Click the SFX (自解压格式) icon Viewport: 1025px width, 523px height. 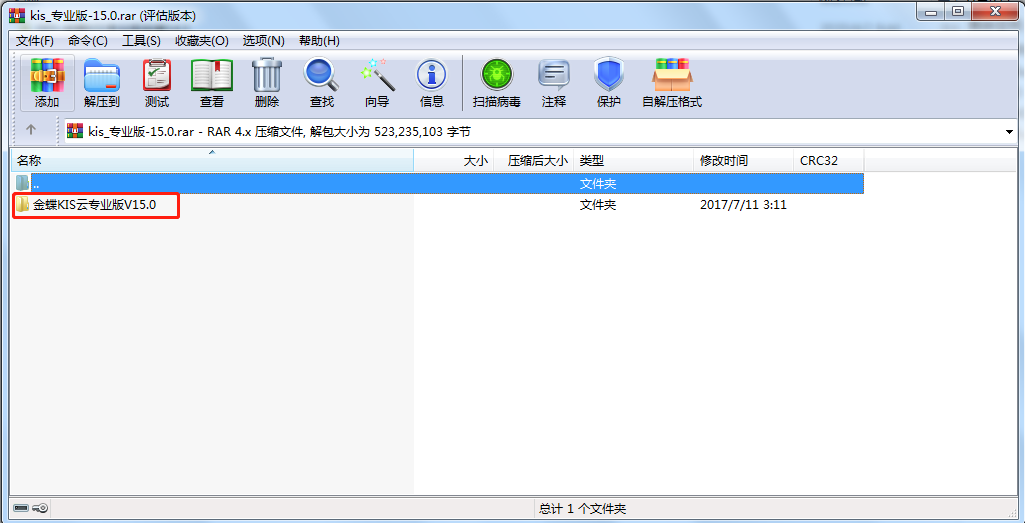pyautogui.click(x=672, y=82)
